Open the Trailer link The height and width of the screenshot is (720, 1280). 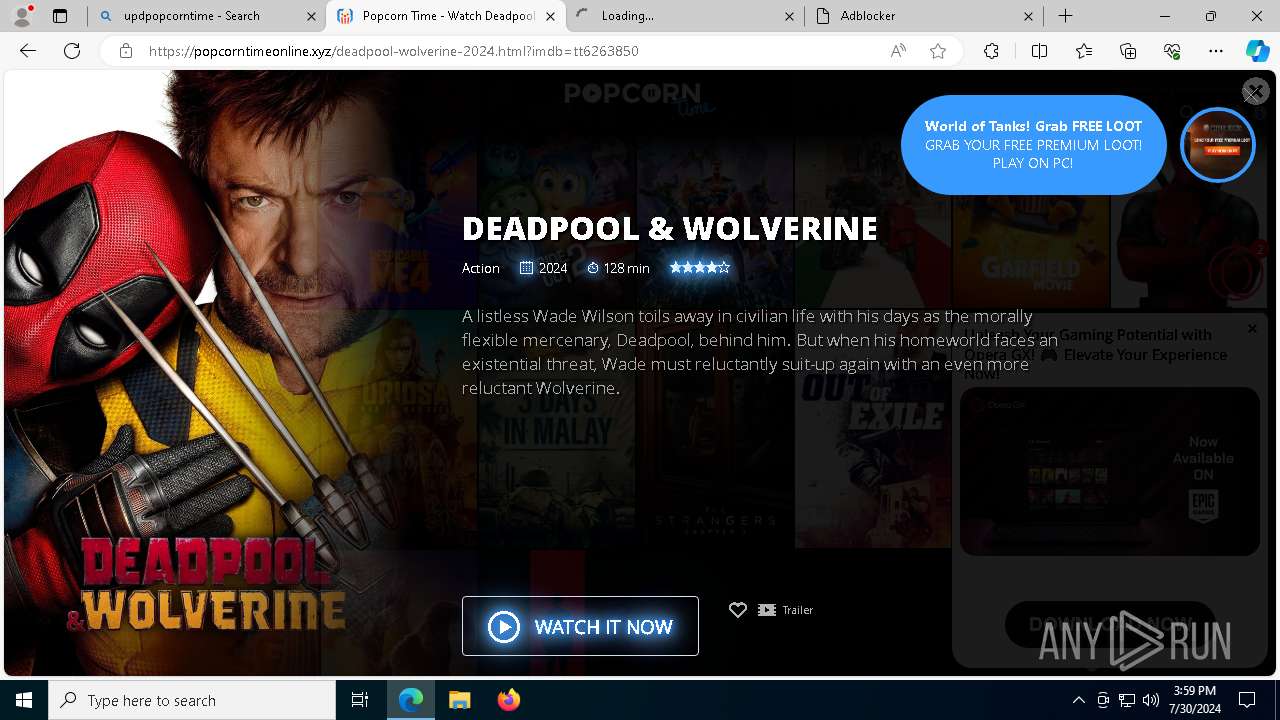(x=786, y=610)
